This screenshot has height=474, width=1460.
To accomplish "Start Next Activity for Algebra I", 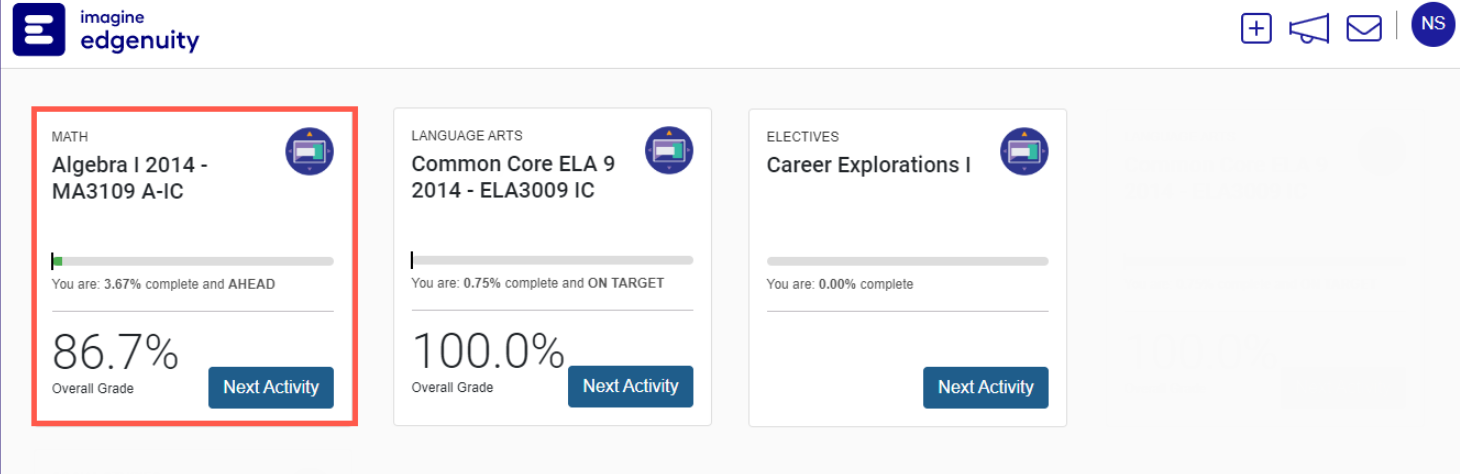I will pyautogui.click(x=271, y=387).
